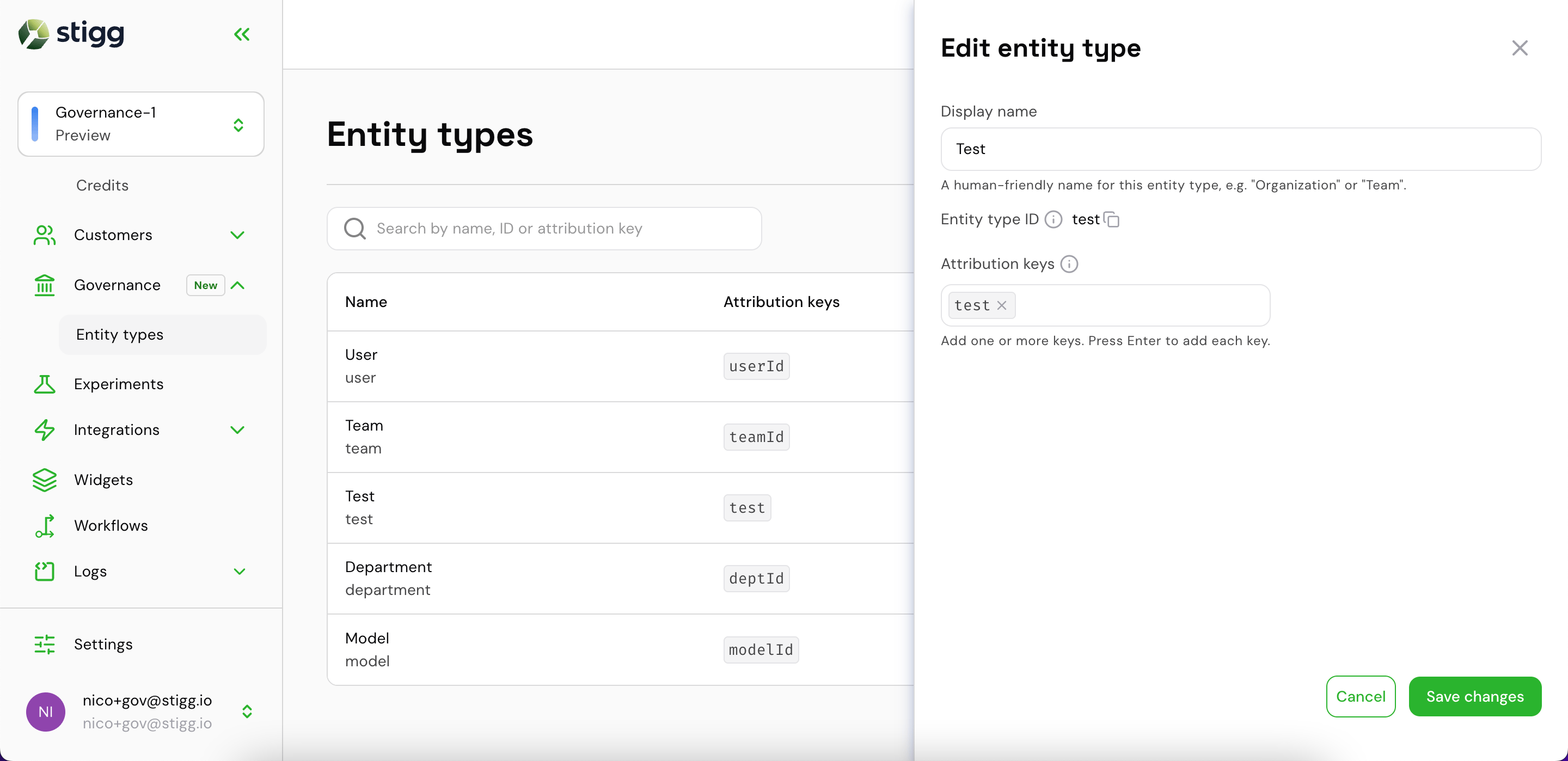Screen dimensions: 1568x761
Task: Expand the Customers section chevron
Action: 237,235
